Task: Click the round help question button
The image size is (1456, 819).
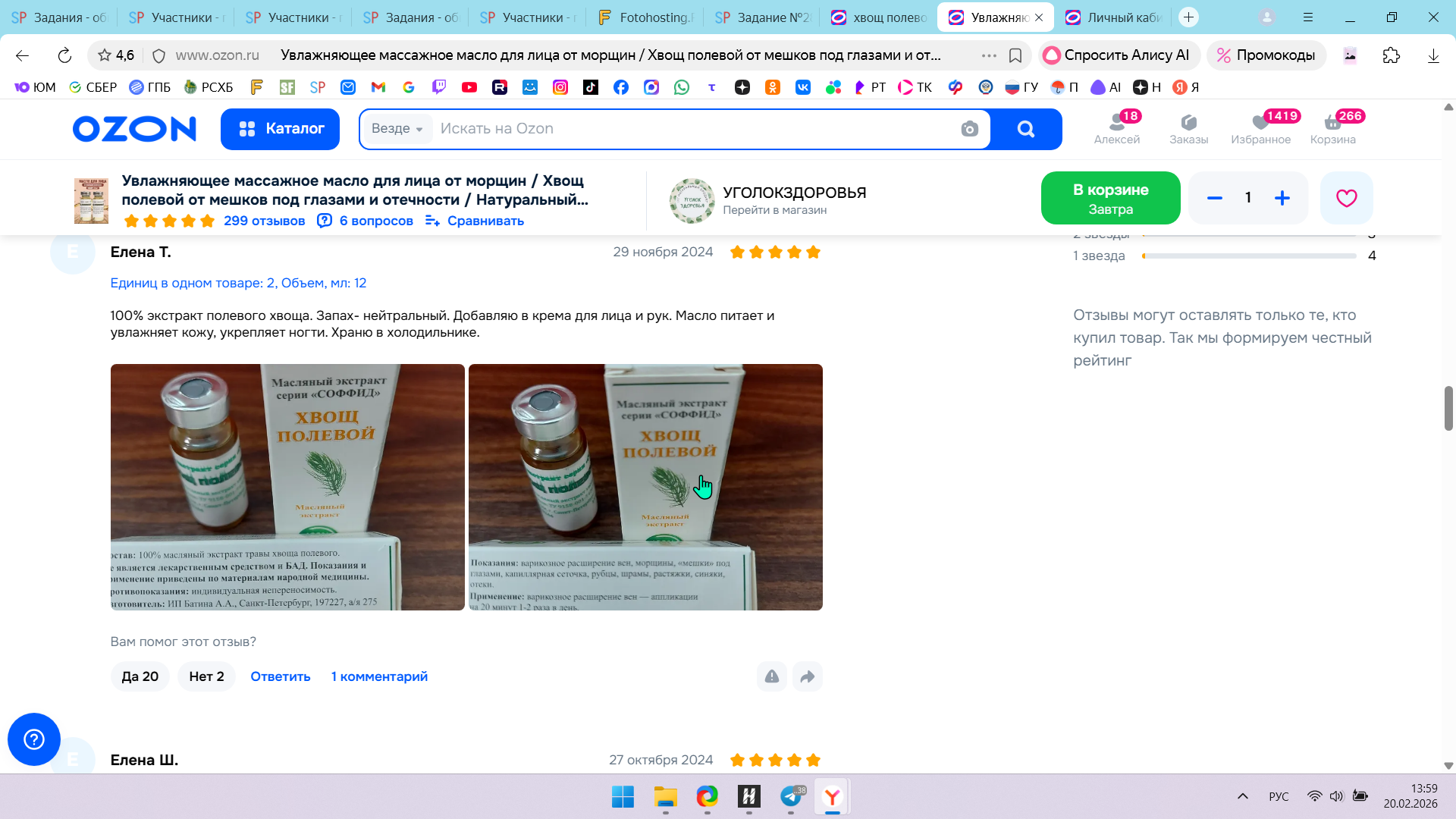Action: pos(34,739)
